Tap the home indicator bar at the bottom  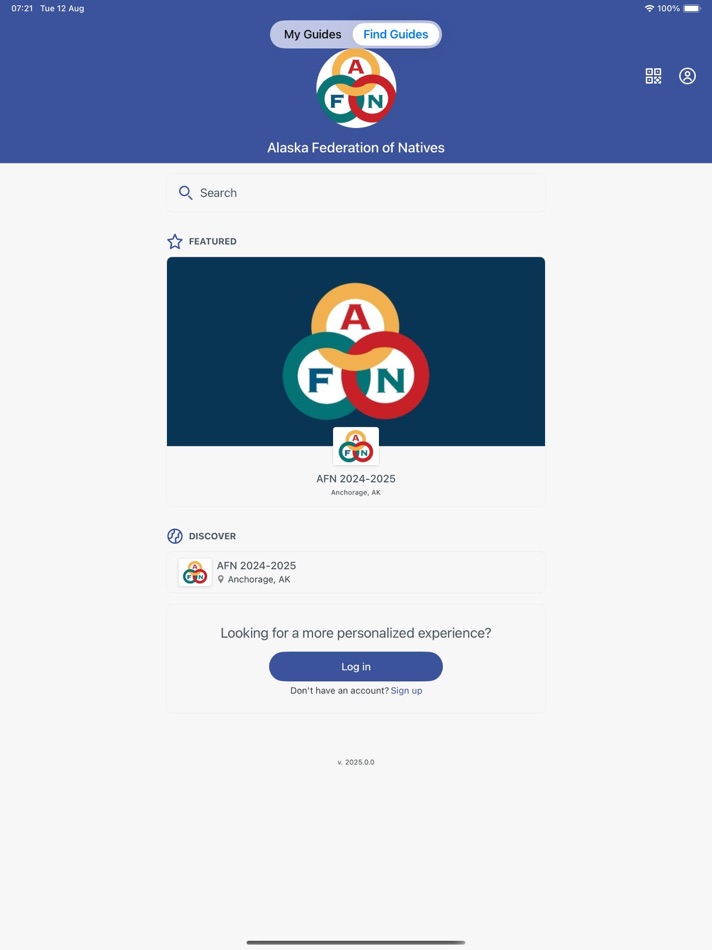[356, 942]
